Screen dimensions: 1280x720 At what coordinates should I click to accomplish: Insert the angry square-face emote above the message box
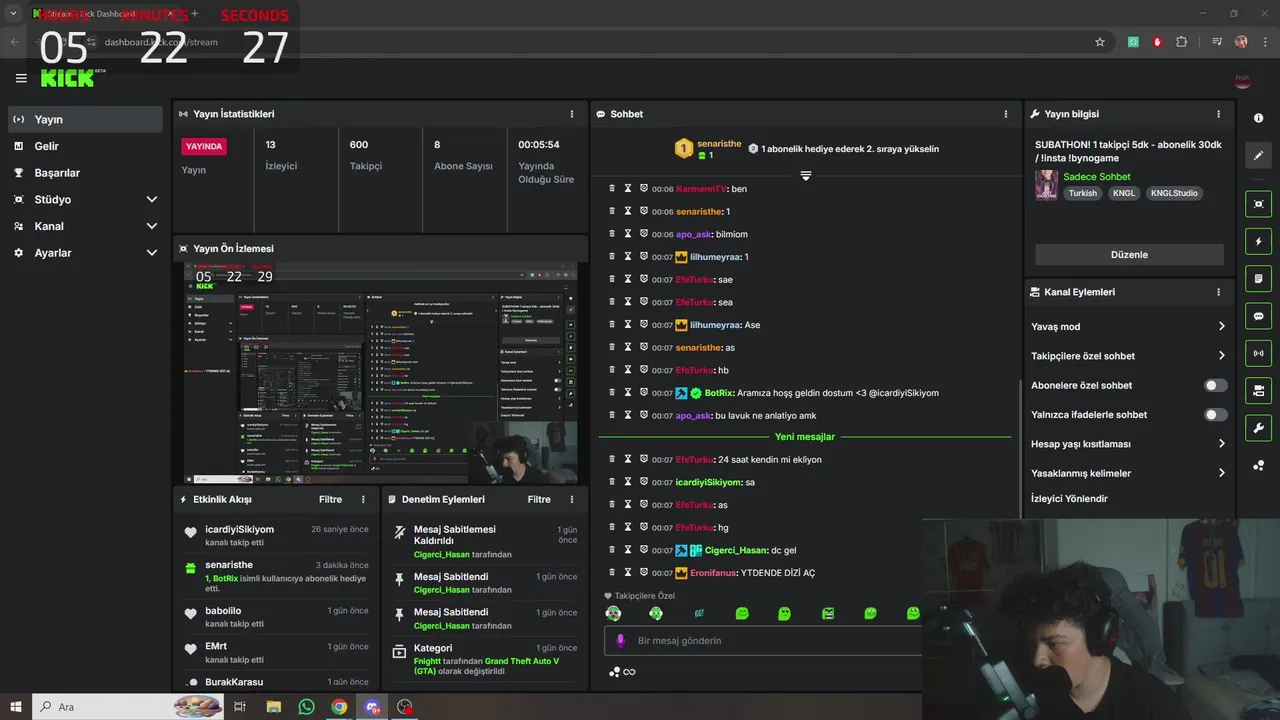coord(828,613)
